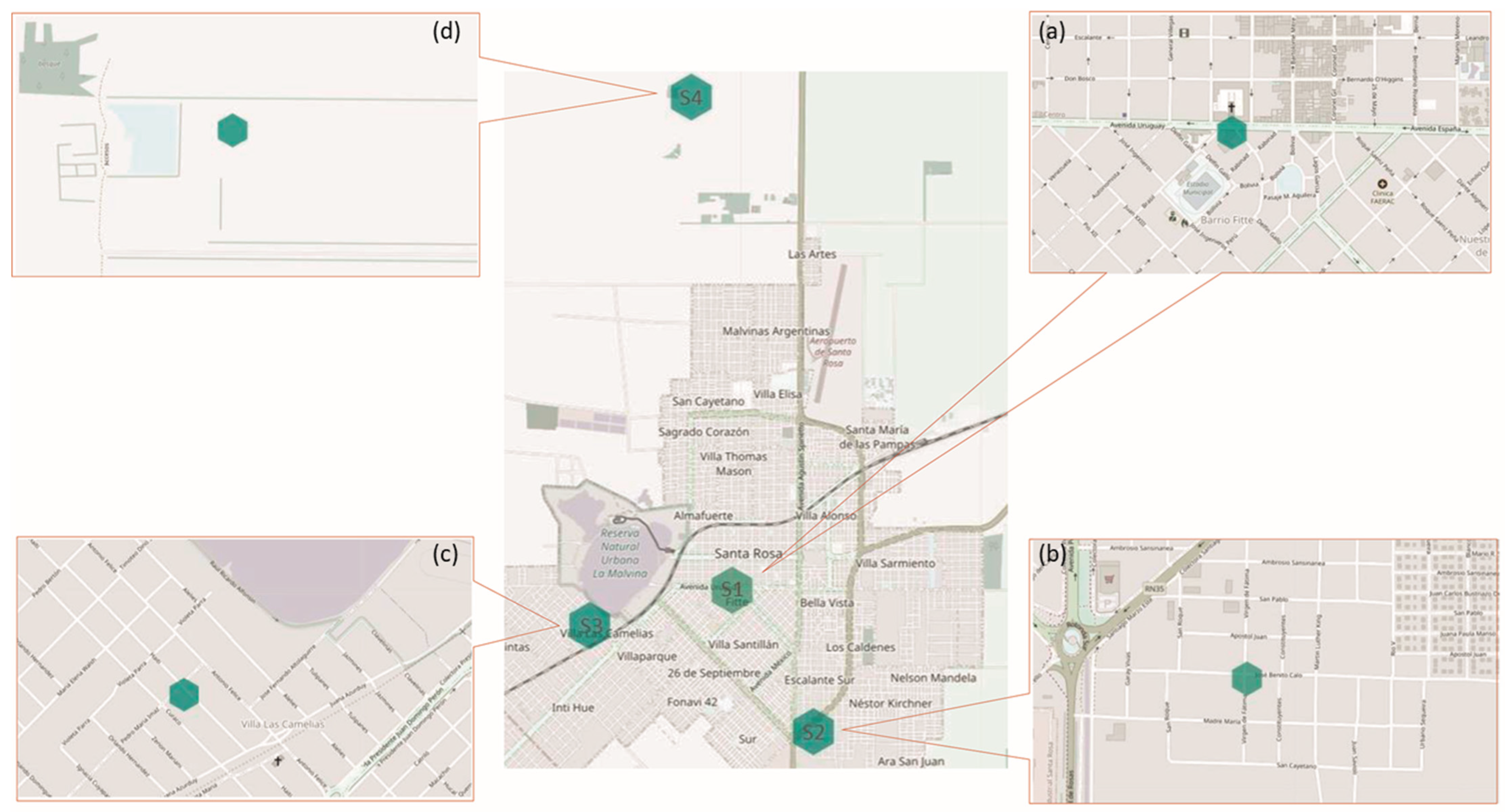This screenshot has height=812, width=1505.
Task: Click hexagon marker in inset (d)
Action: tap(233, 130)
